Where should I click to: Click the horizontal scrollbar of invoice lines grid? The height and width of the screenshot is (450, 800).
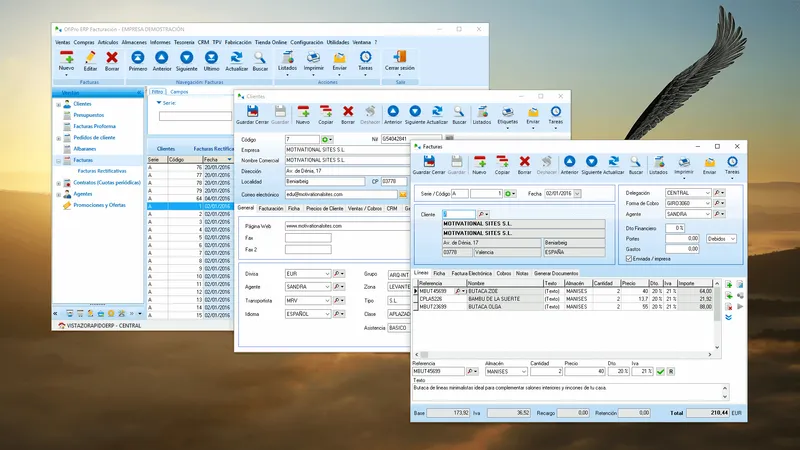(x=563, y=354)
